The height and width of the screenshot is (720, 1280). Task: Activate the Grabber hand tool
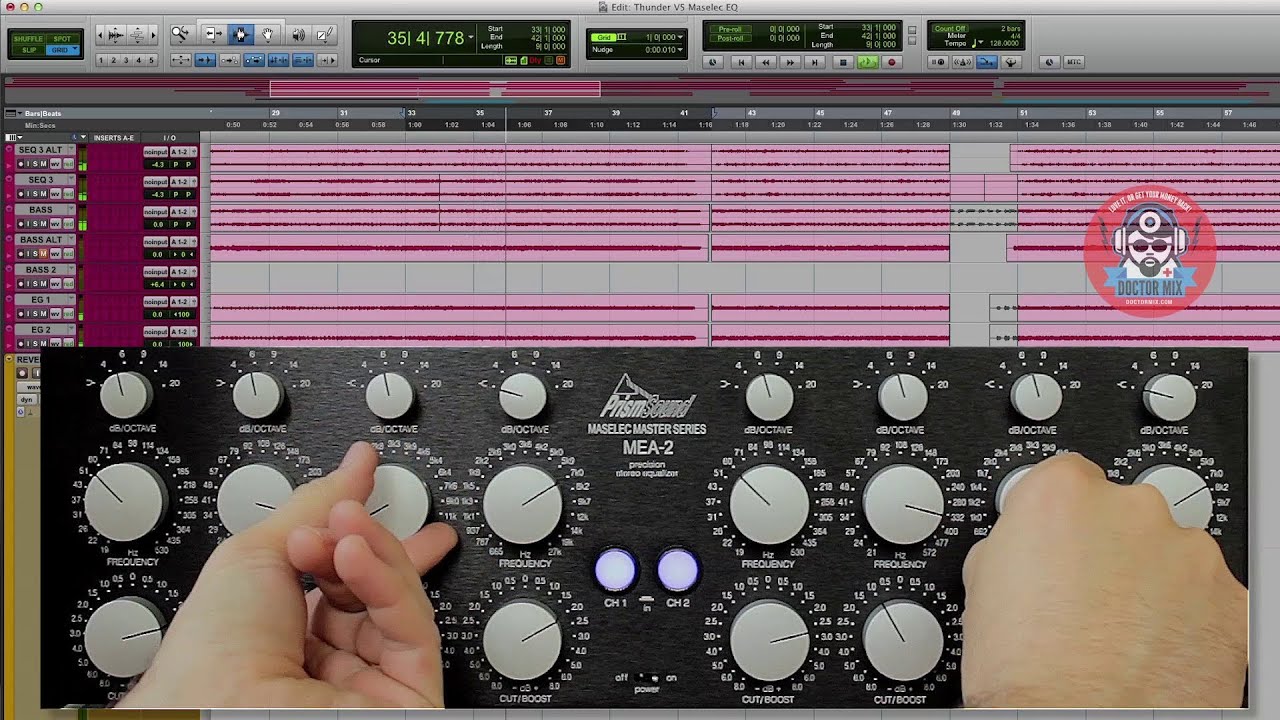[x=268, y=34]
